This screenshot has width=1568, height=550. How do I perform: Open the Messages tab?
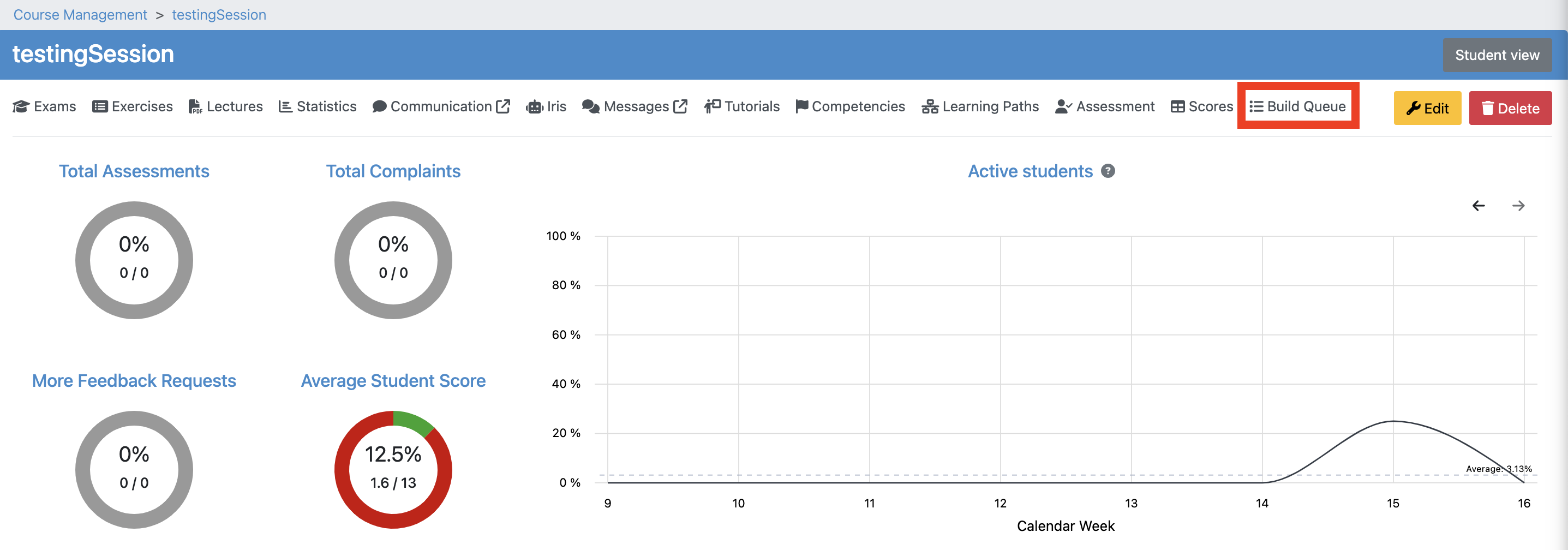[635, 106]
